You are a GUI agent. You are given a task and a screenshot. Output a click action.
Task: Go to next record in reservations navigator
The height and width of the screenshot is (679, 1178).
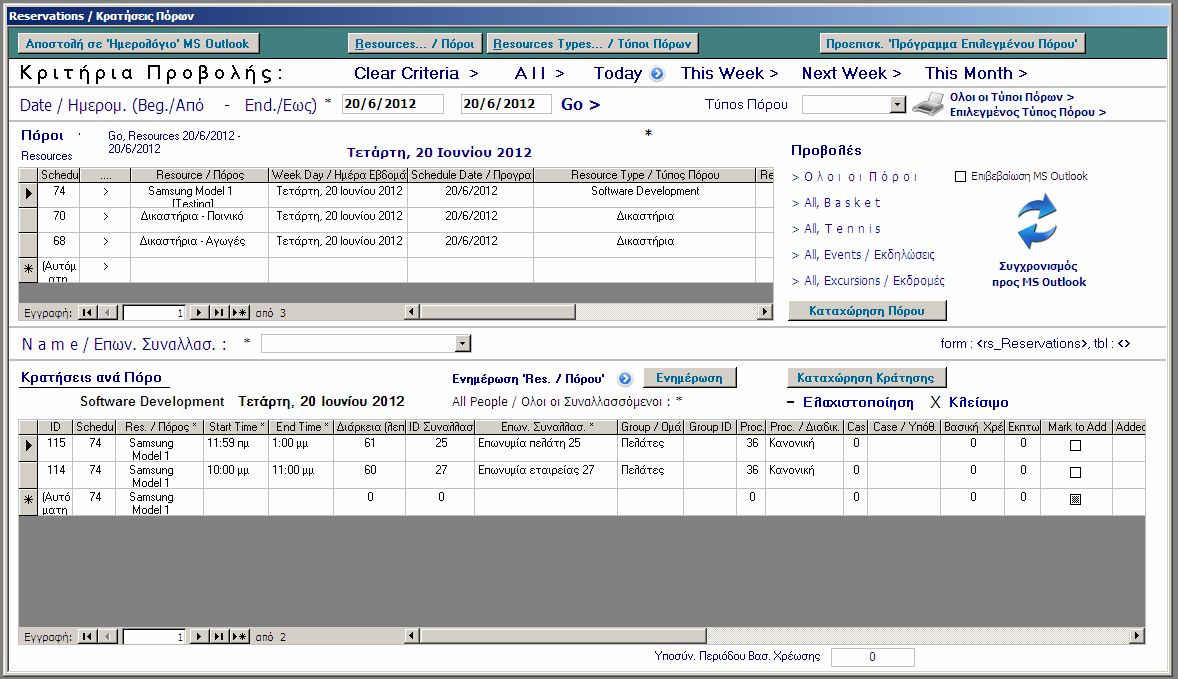coord(198,636)
